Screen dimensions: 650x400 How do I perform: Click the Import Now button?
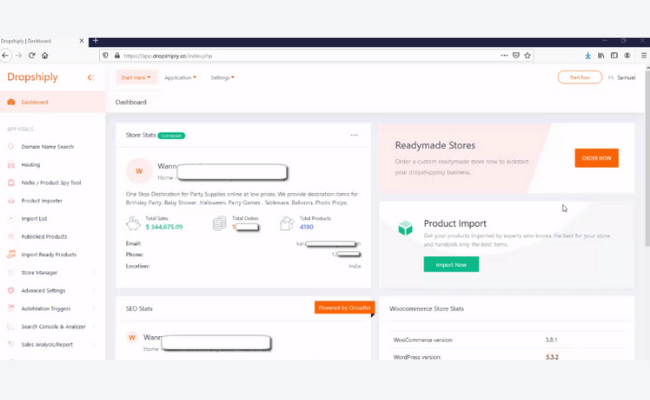[x=451, y=264]
